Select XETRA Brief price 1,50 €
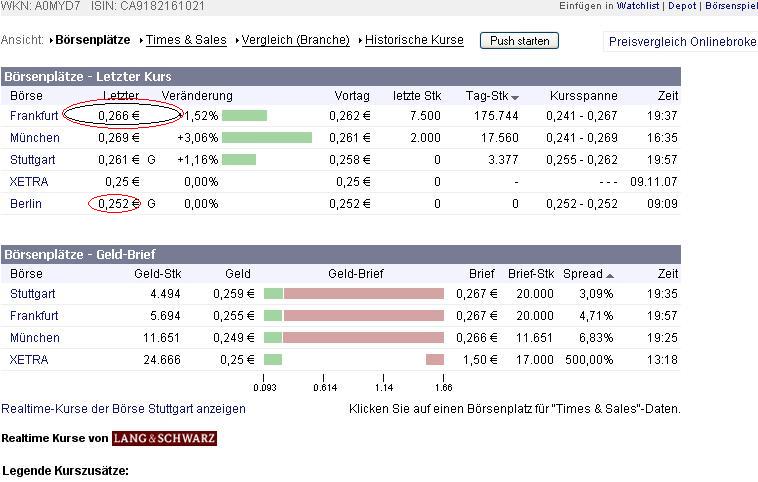 (480, 360)
